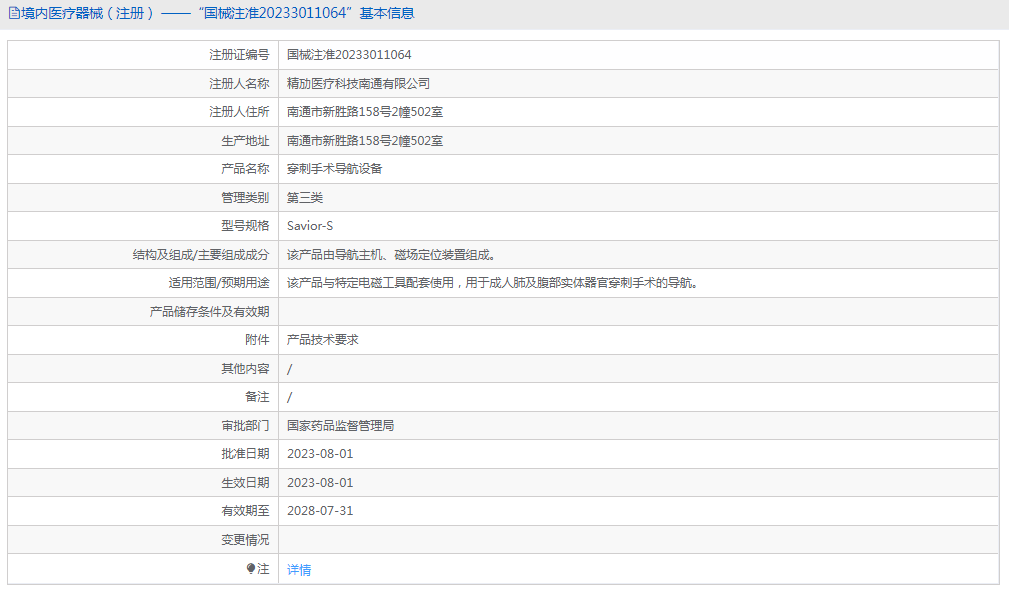Screen dimensions: 1009x590
Task: Click the lightbulb icon next to 注
Action: point(251,569)
